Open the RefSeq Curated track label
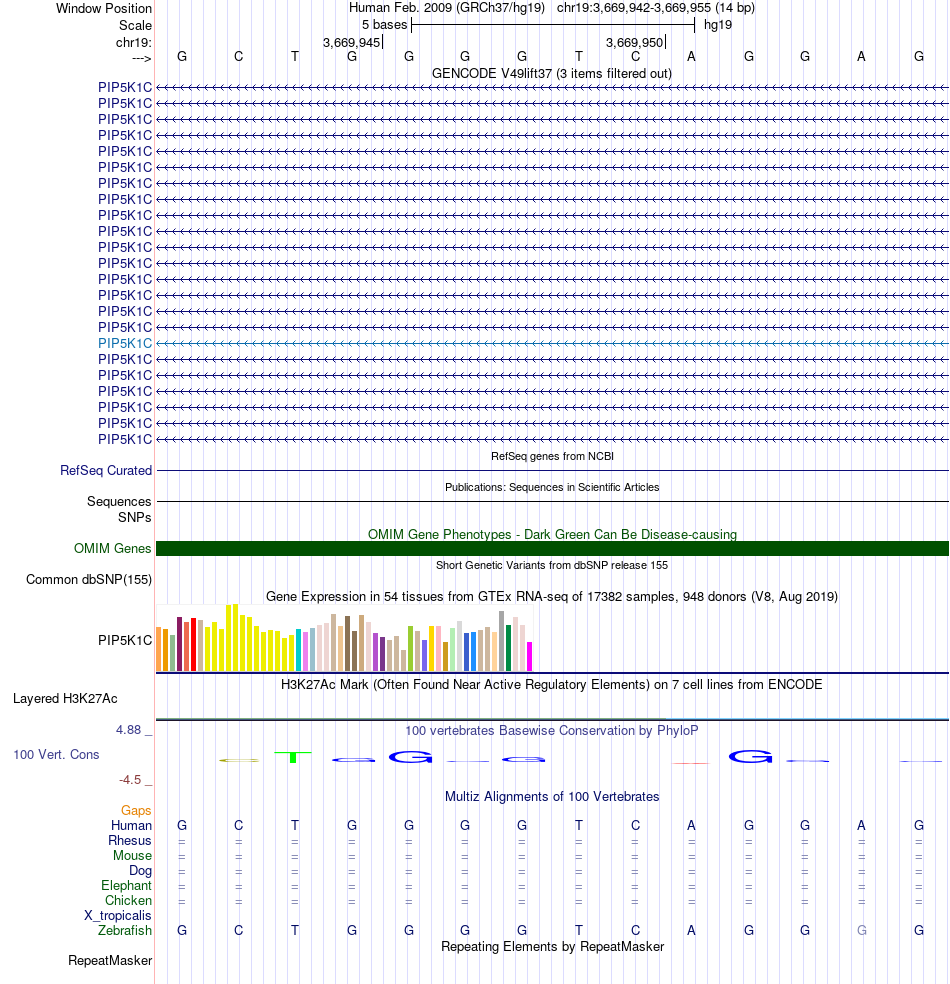Viewport: 950px width, 984px height. [x=106, y=471]
